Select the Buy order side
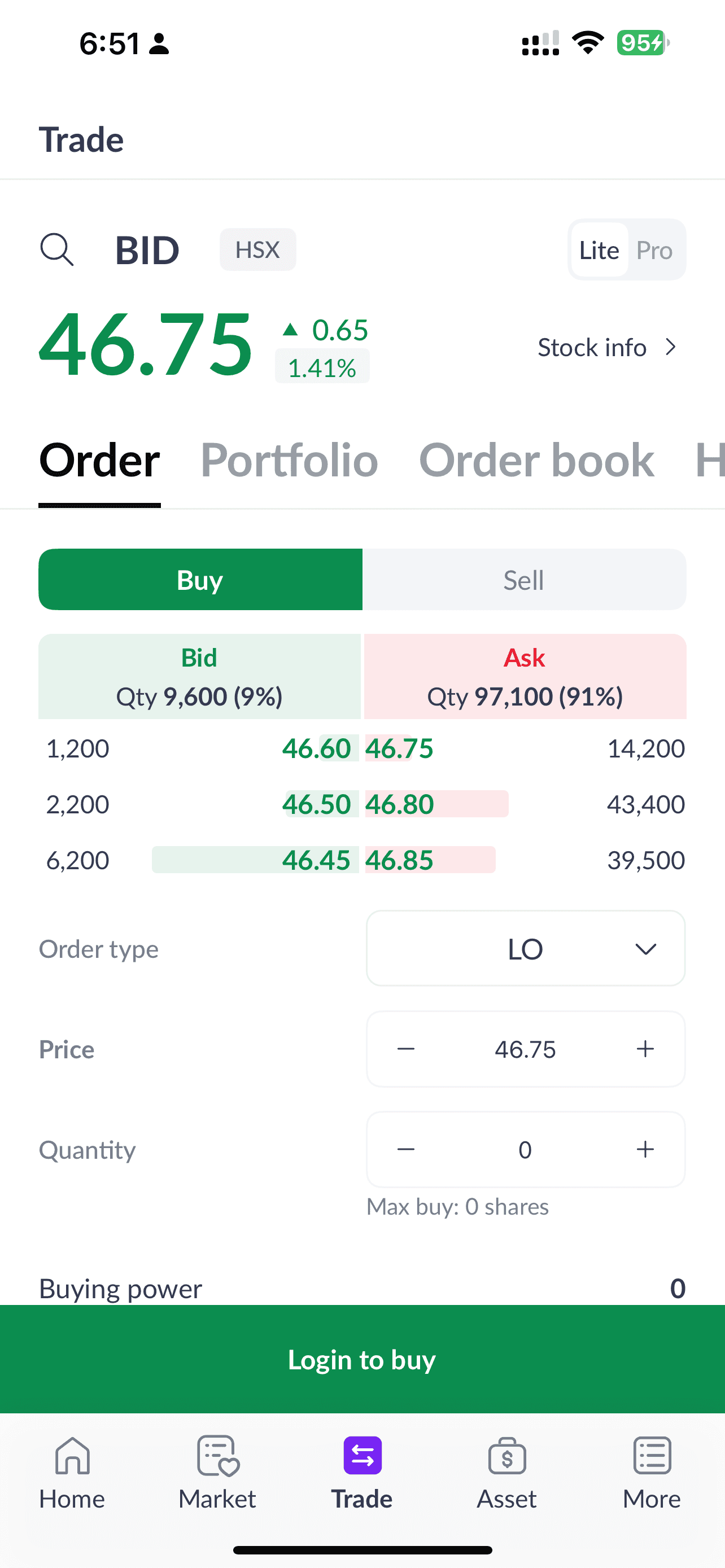Image resolution: width=725 pixels, height=1568 pixels. 200,580
